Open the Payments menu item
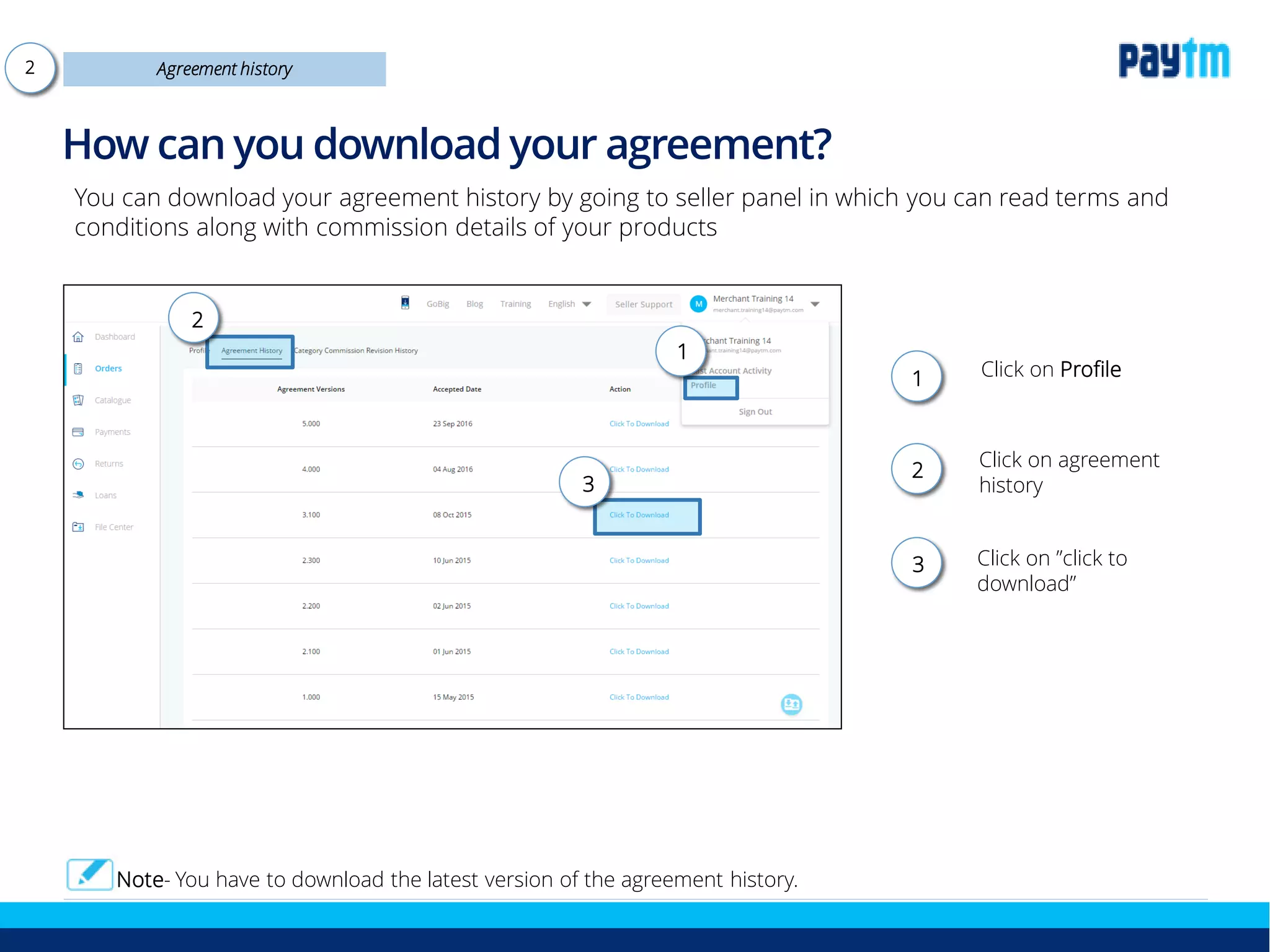 (x=112, y=431)
